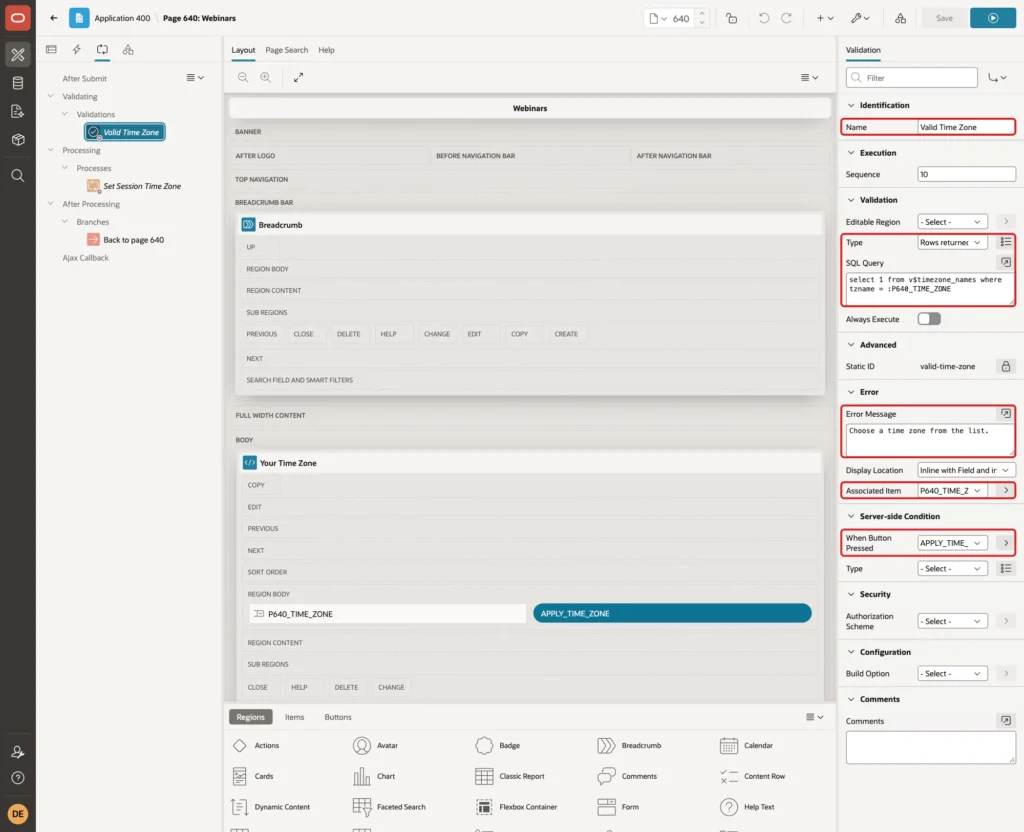
Task: Click the Static ID lock icon
Action: [1006, 366]
